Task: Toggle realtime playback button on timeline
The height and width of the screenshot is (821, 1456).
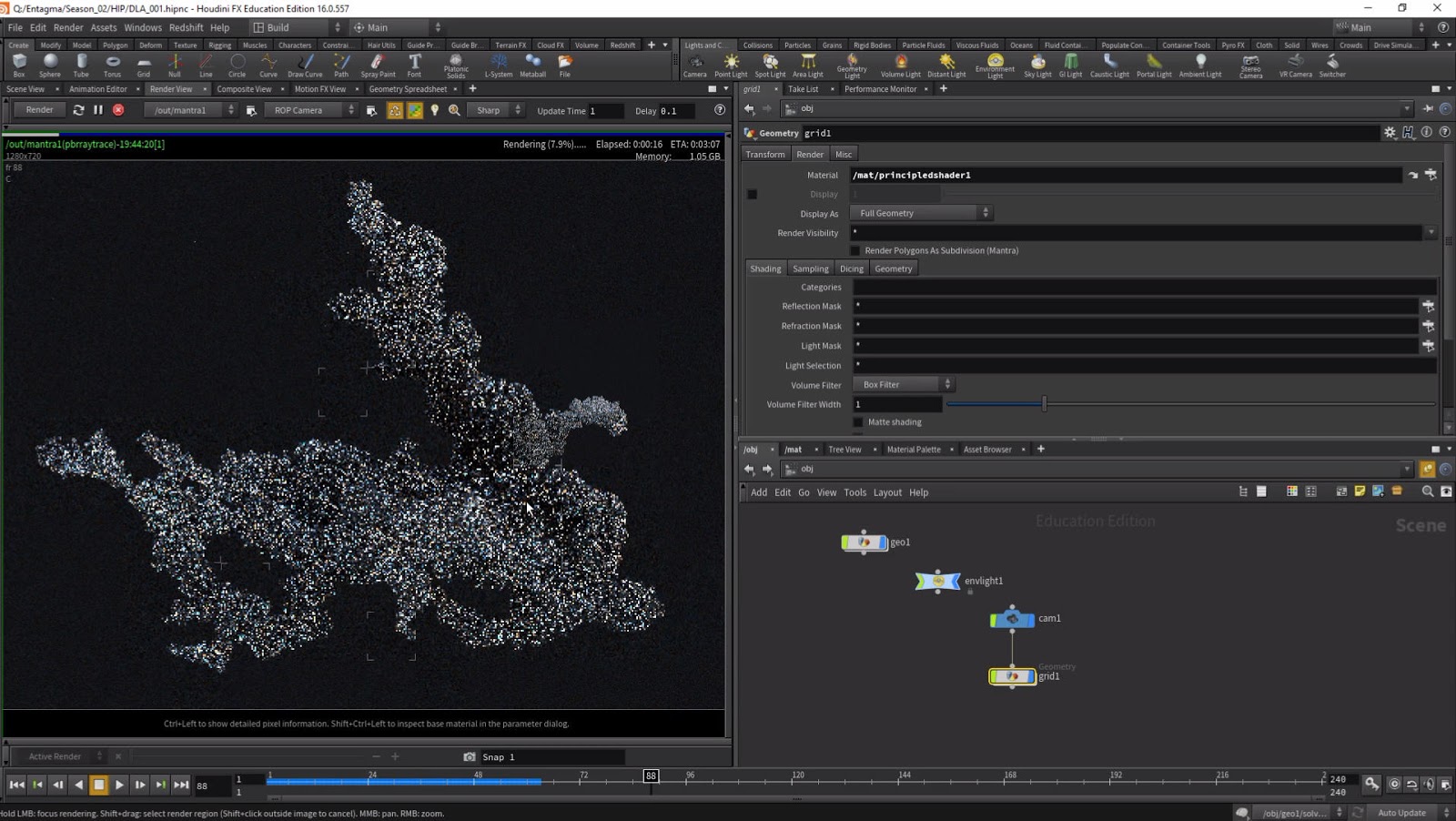Action: (1394, 784)
